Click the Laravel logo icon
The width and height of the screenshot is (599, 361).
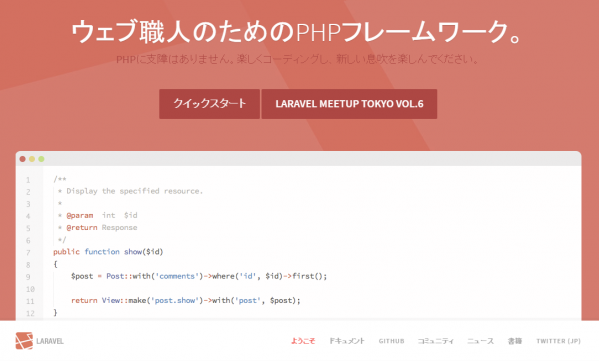click(24, 341)
